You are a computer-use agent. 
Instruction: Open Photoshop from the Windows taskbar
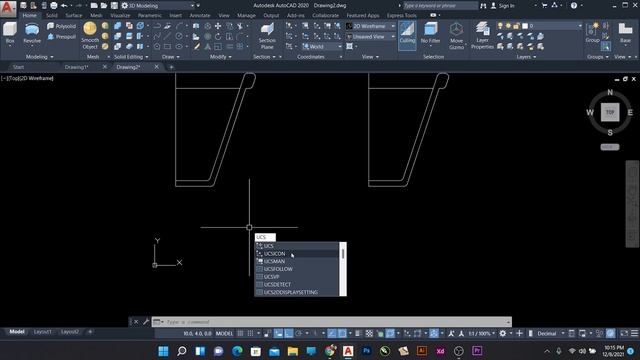367,351
